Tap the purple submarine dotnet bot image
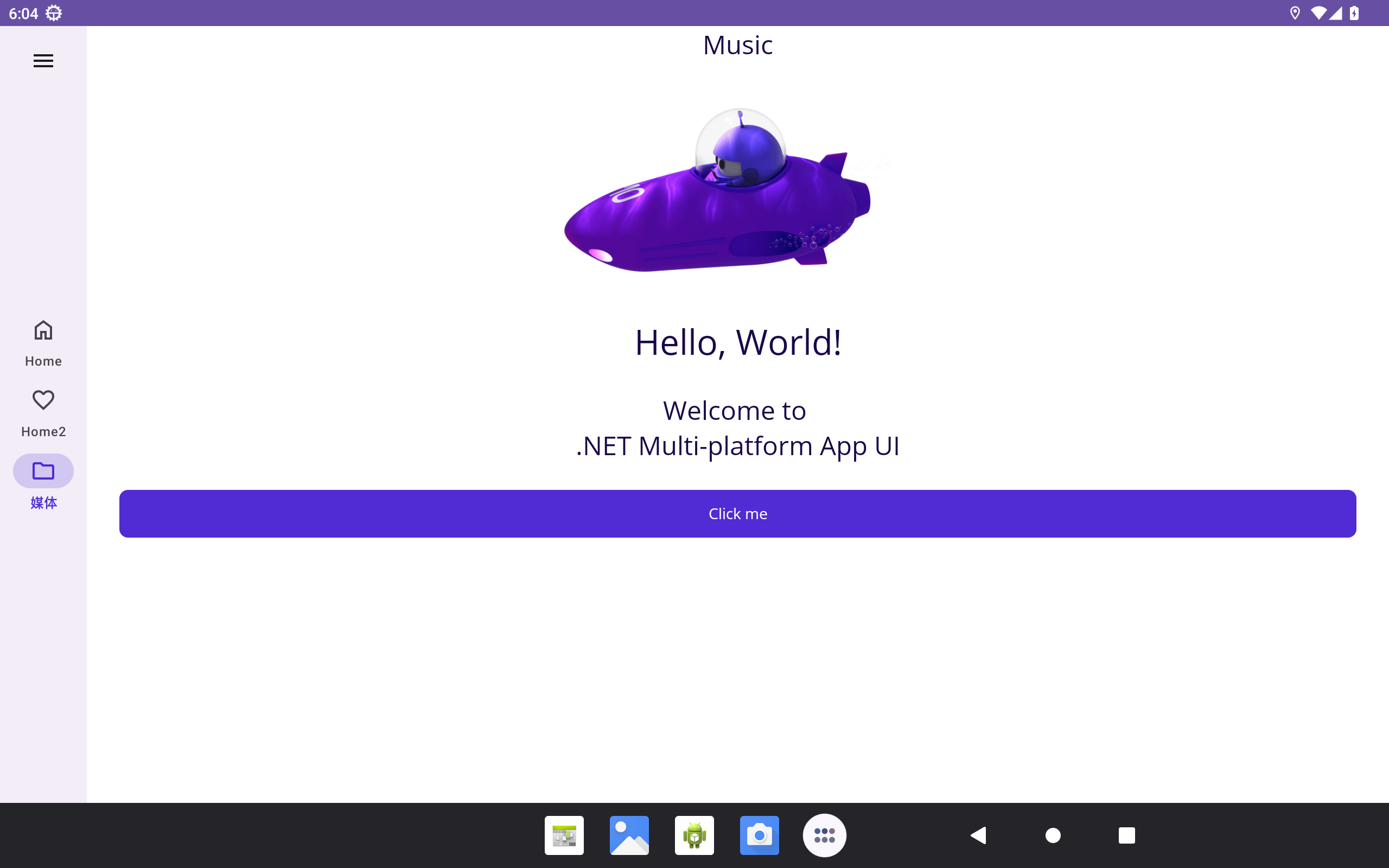The height and width of the screenshot is (868, 1389). click(717, 190)
